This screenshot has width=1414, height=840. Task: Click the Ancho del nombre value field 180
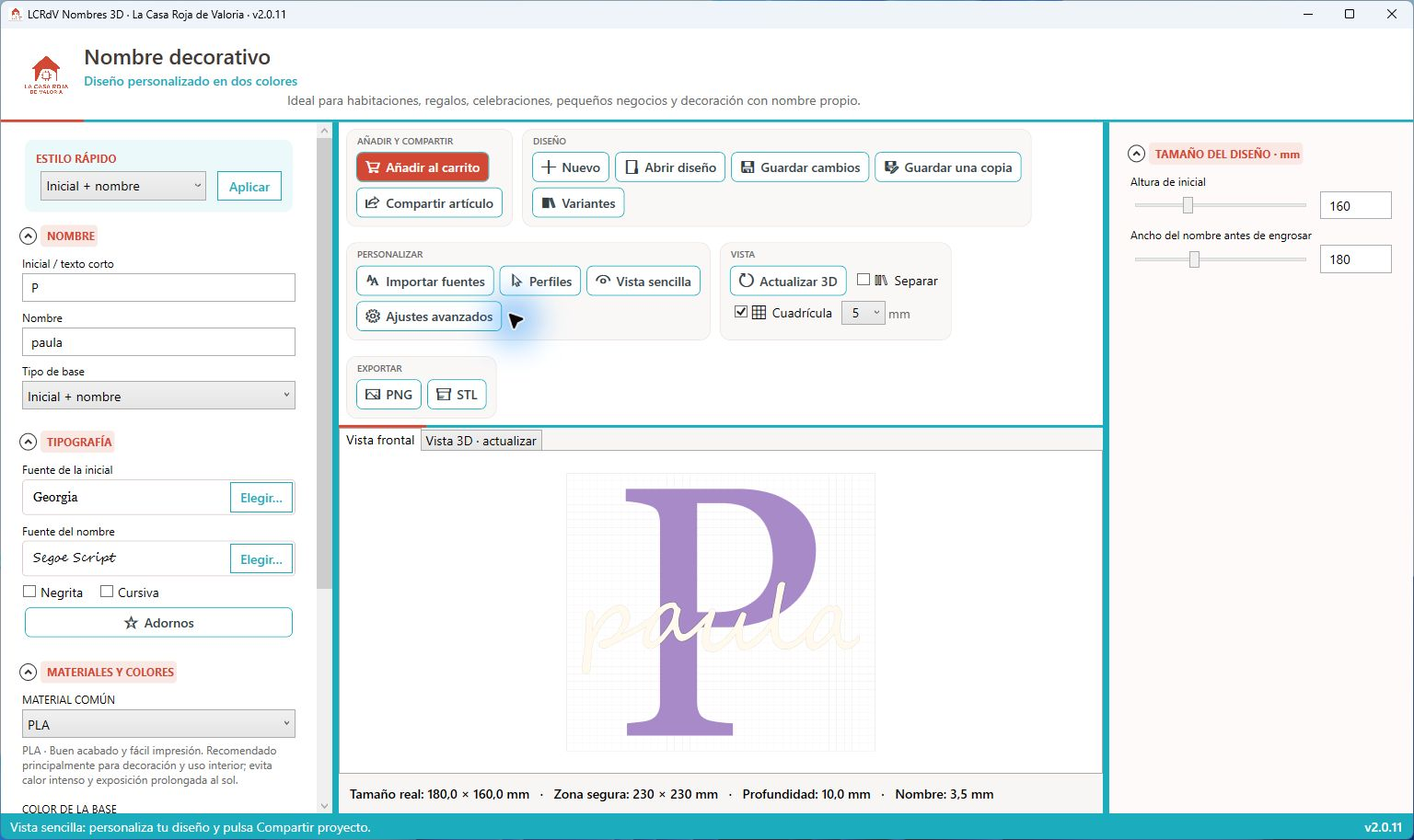coord(1355,259)
